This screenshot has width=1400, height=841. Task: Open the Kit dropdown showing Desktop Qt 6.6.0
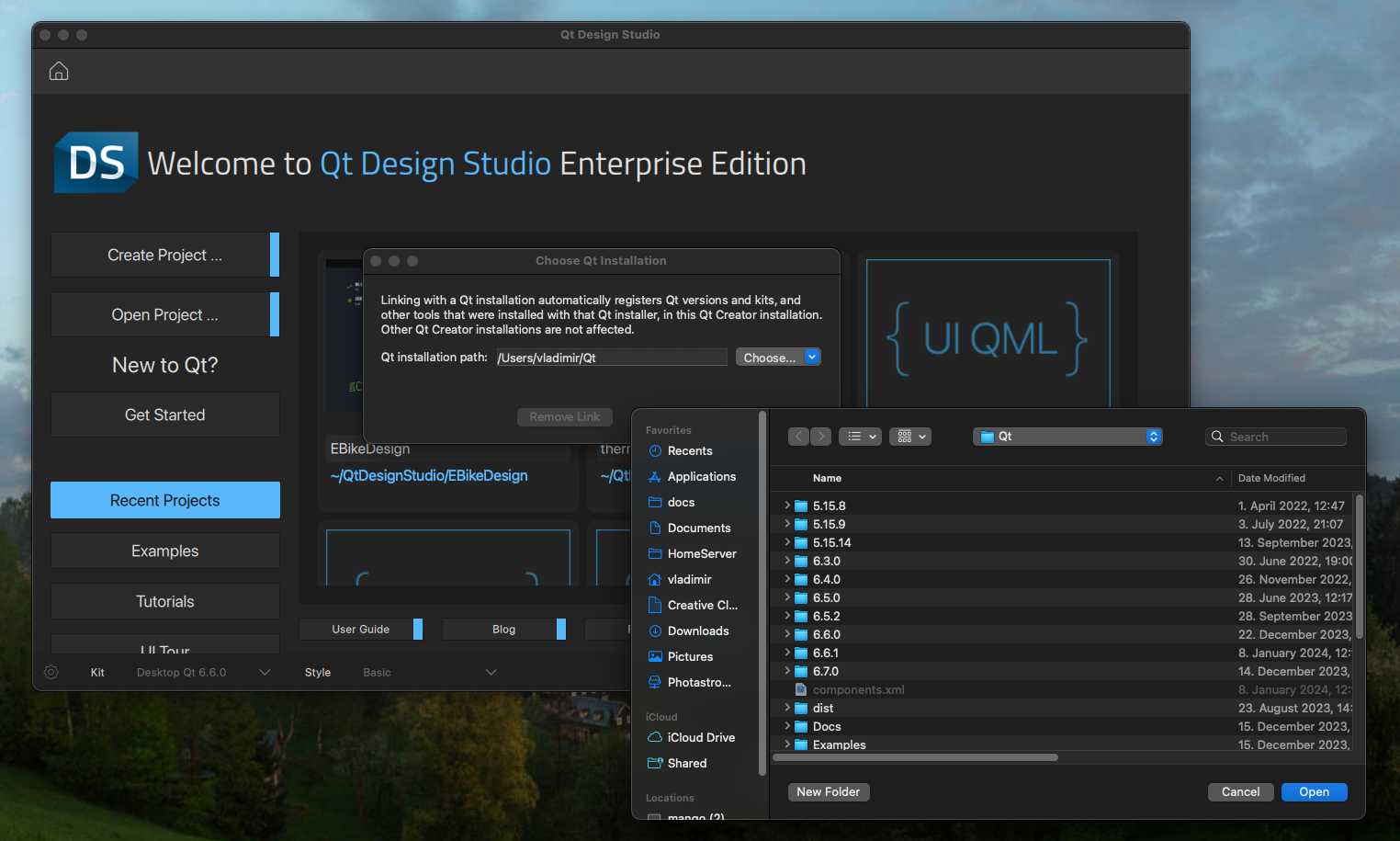pos(203,673)
